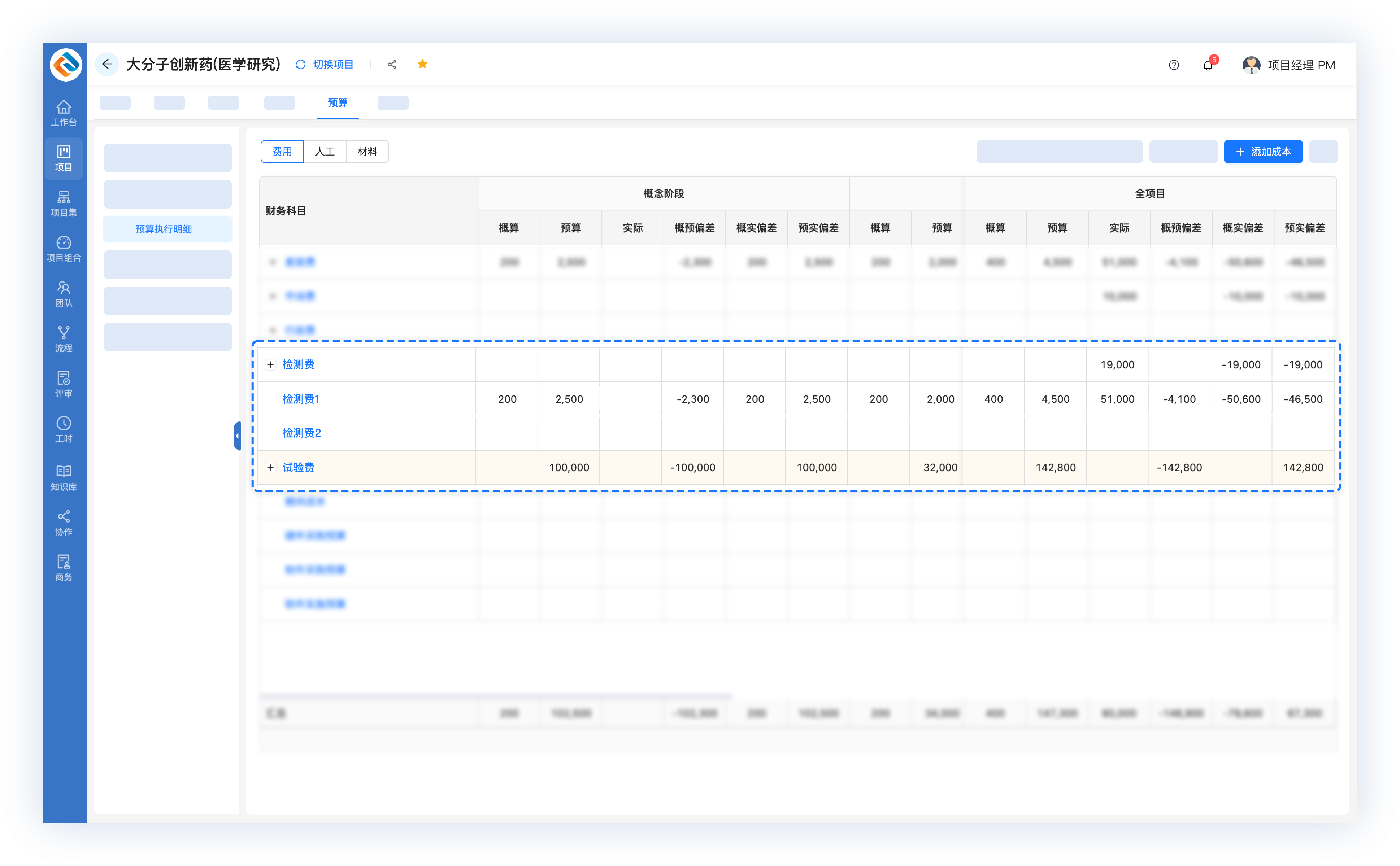Image resolution: width=1400 pixels, height=866 pixels.
Task: Switch to the 材料 tab
Action: [368, 152]
